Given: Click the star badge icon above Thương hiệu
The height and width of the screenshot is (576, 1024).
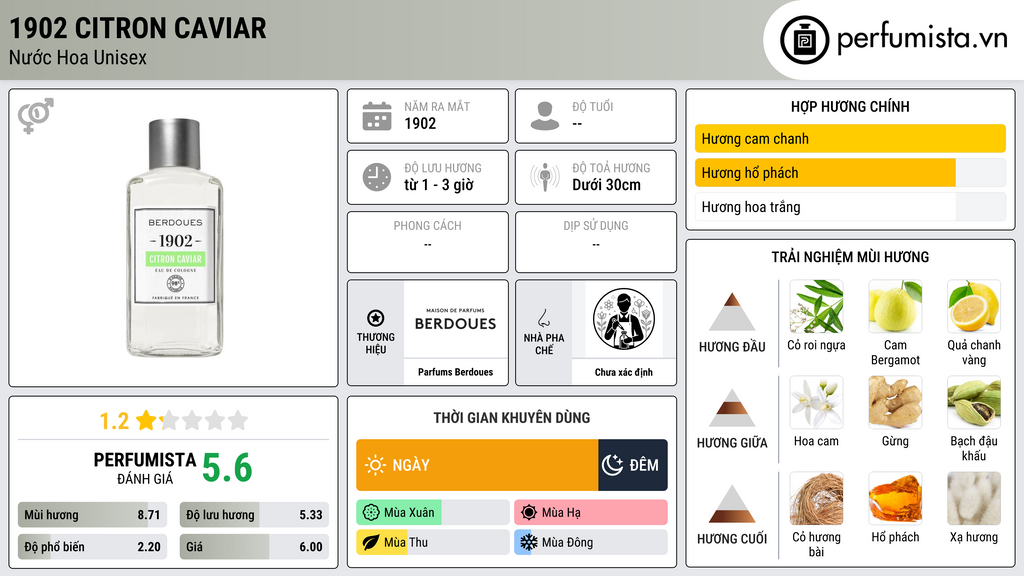Looking at the screenshot, I should 376,318.
